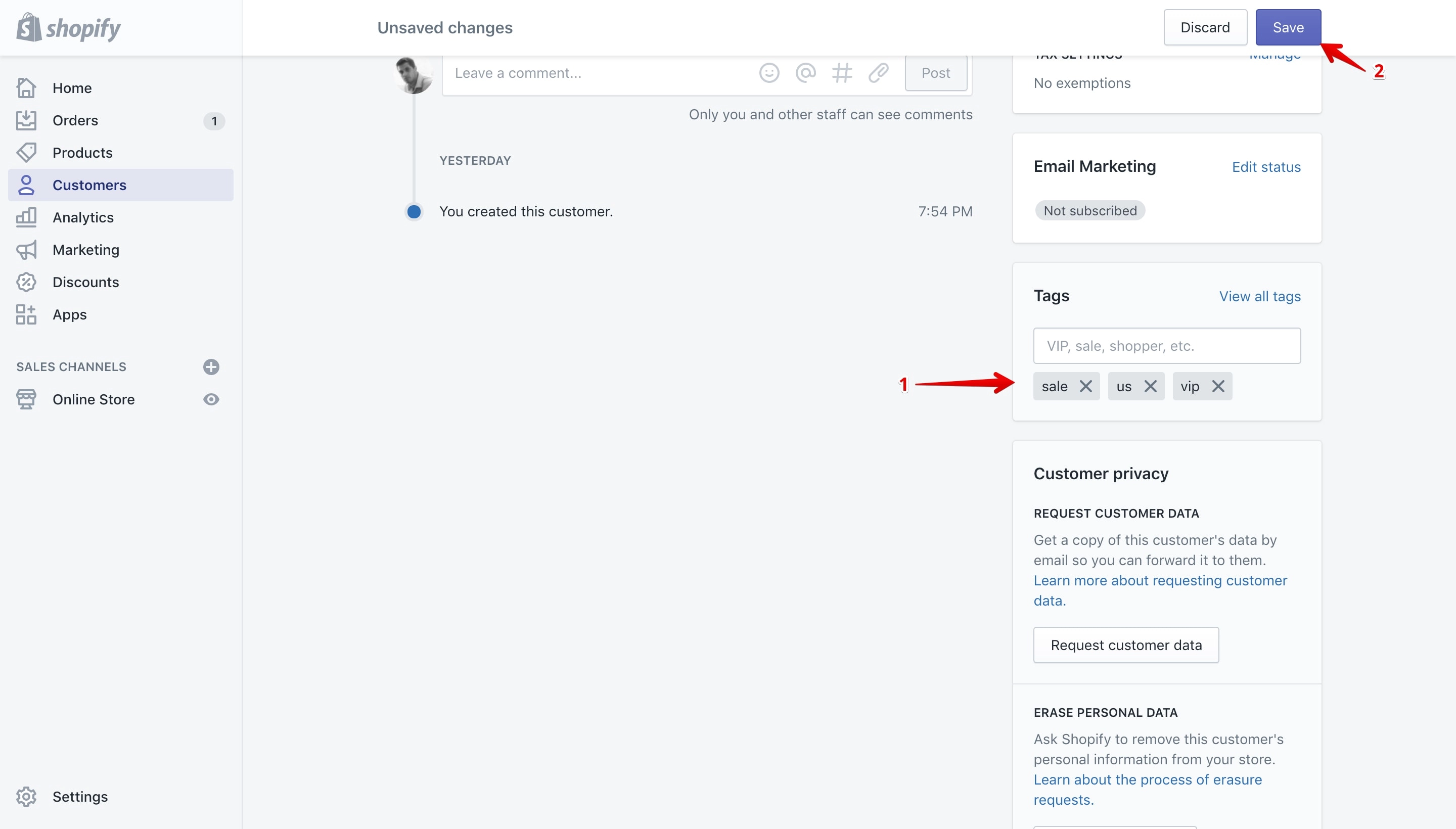This screenshot has width=1456, height=829.
Task: Open Learn about the process of erasure requests
Action: coord(1148,789)
